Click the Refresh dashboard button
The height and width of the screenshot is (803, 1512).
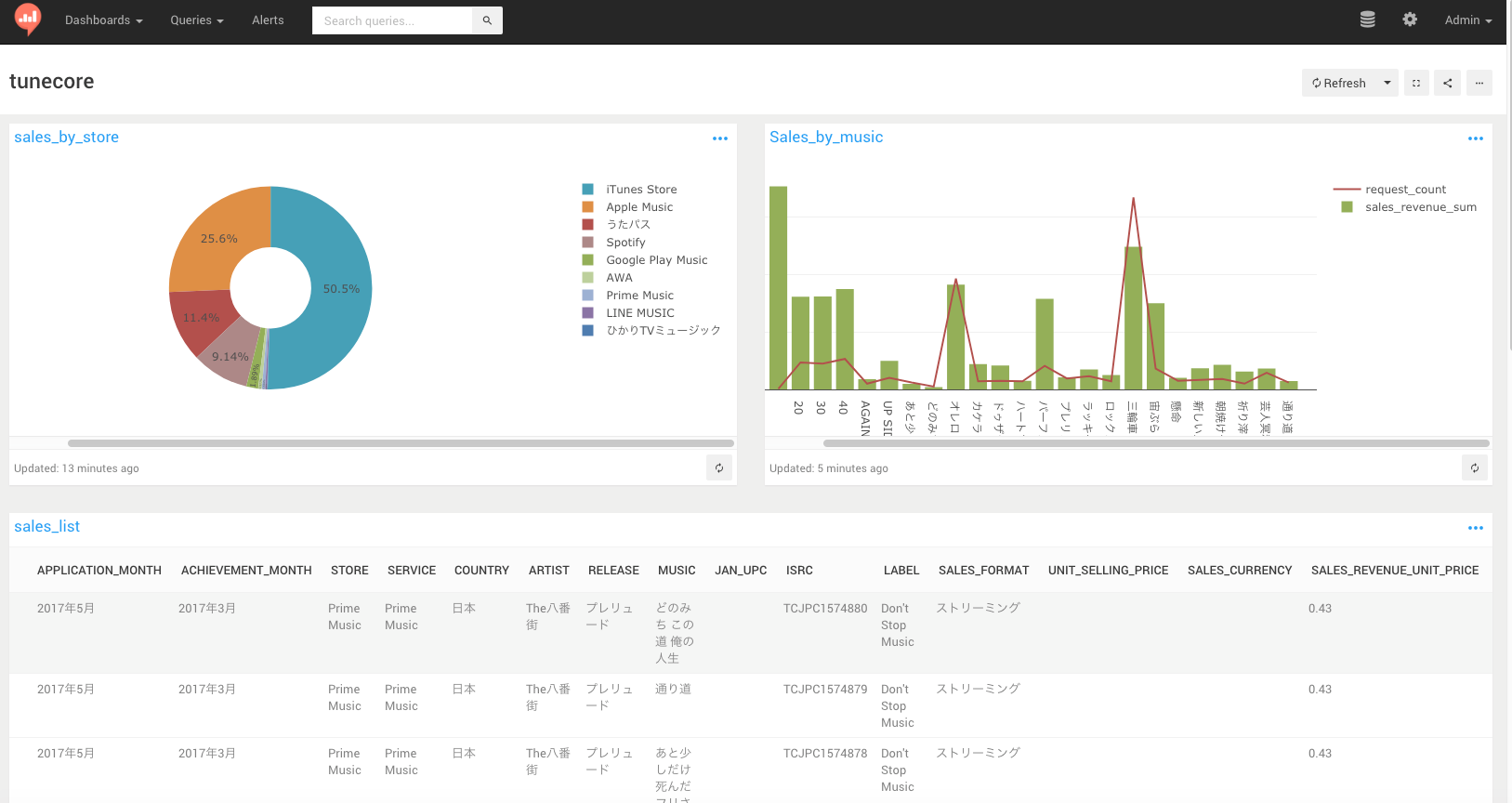(x=1339, y=83)
